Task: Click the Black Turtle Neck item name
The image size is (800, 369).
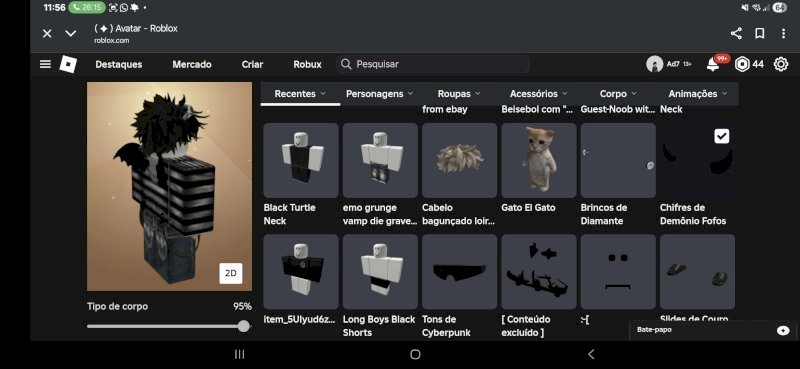Action: tap(290, 214)
